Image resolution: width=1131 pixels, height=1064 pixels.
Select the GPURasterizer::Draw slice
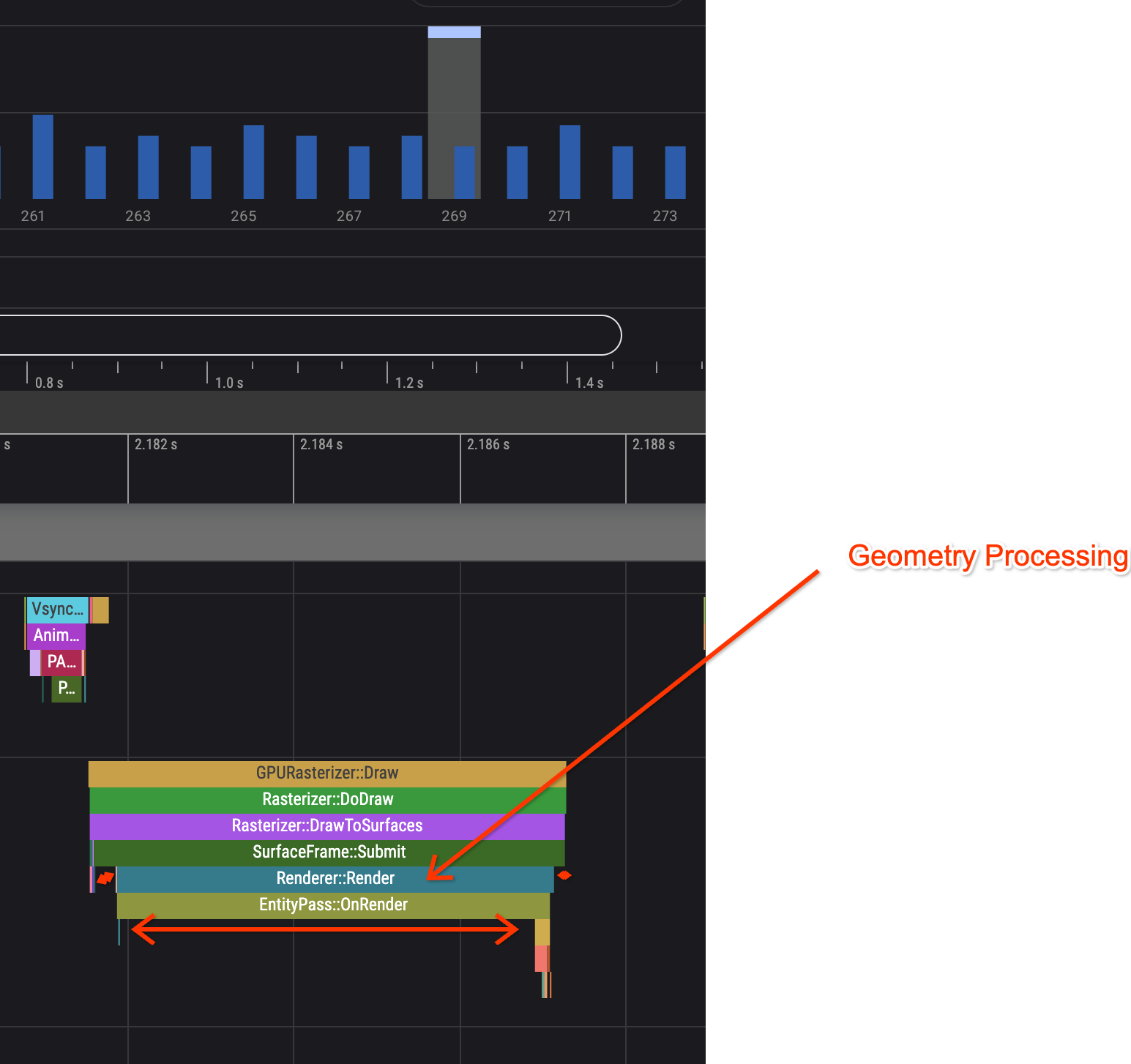coord(326,773)
